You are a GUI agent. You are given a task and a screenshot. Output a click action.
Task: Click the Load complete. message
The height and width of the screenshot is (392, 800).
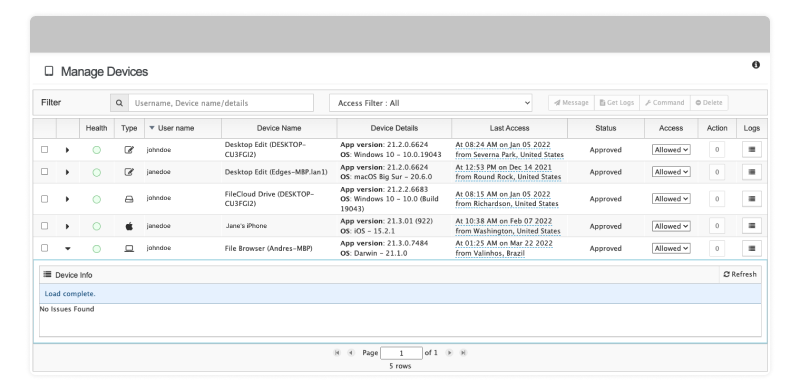click(x=70, y=294)
